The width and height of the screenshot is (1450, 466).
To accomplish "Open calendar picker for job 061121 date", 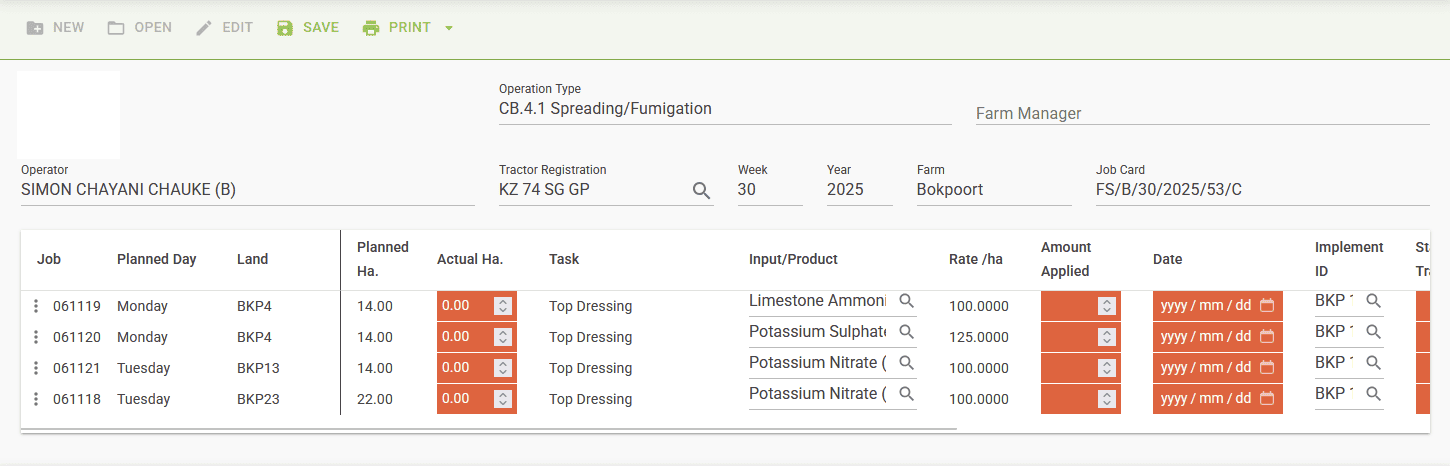I will point(1267,368).
